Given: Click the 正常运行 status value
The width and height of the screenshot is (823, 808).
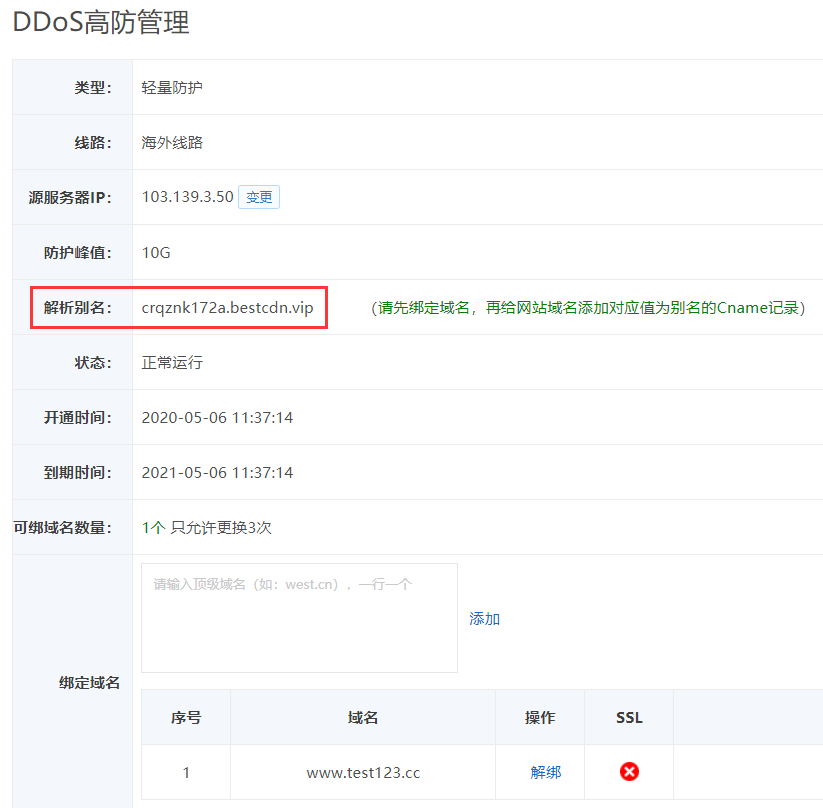Looking at the screenshot, I should tap(172, 362).
